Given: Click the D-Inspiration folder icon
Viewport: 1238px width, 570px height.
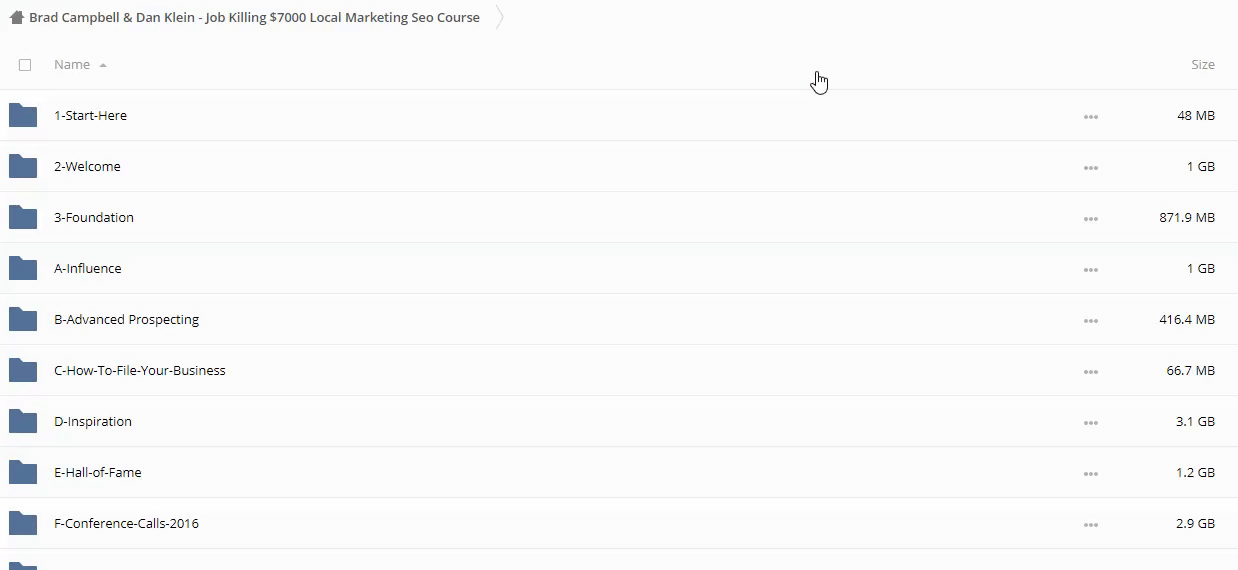Looking at the screenshot, I should 23,421.
